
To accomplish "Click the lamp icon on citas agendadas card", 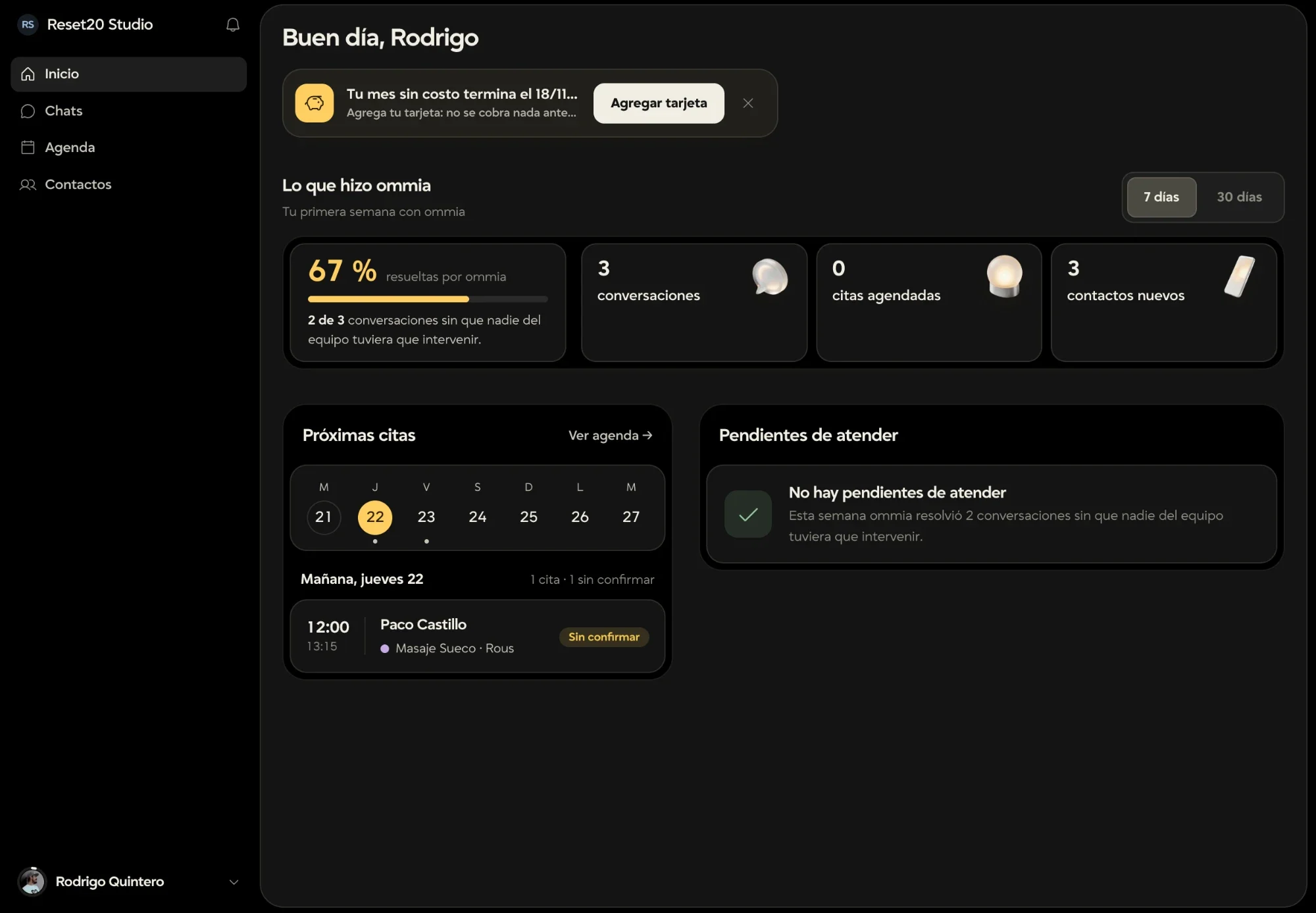I will 1005,276.
